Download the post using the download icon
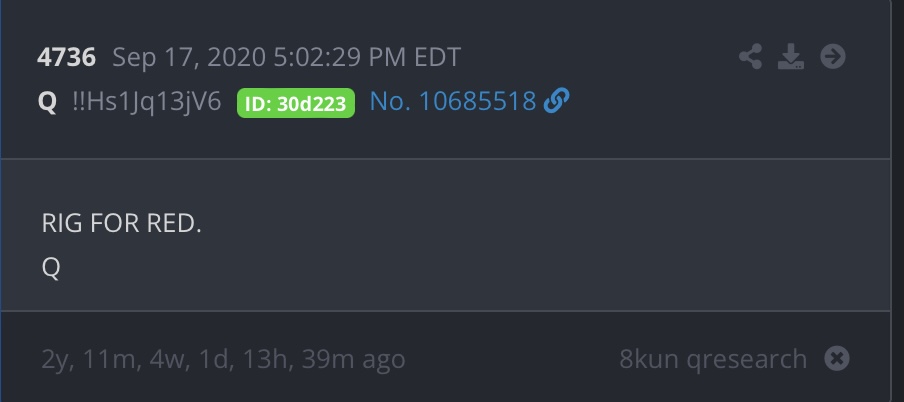904x402 pixels. (x=791, y=57)
